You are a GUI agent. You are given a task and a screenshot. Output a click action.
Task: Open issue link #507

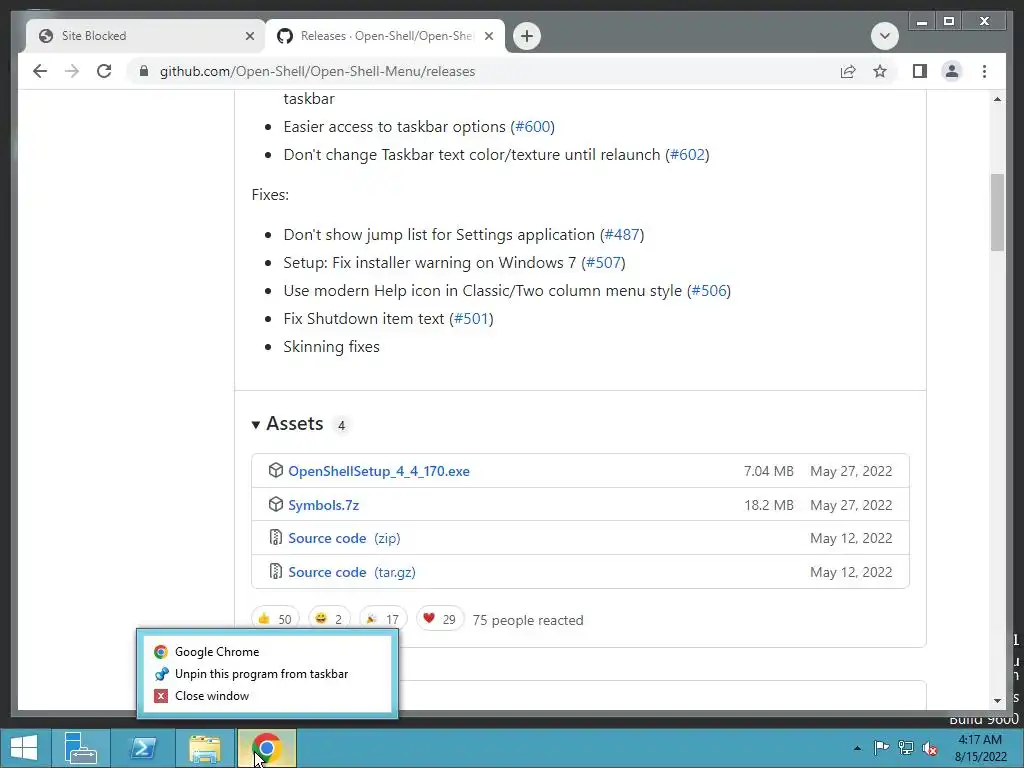click(x=603, y=263)
